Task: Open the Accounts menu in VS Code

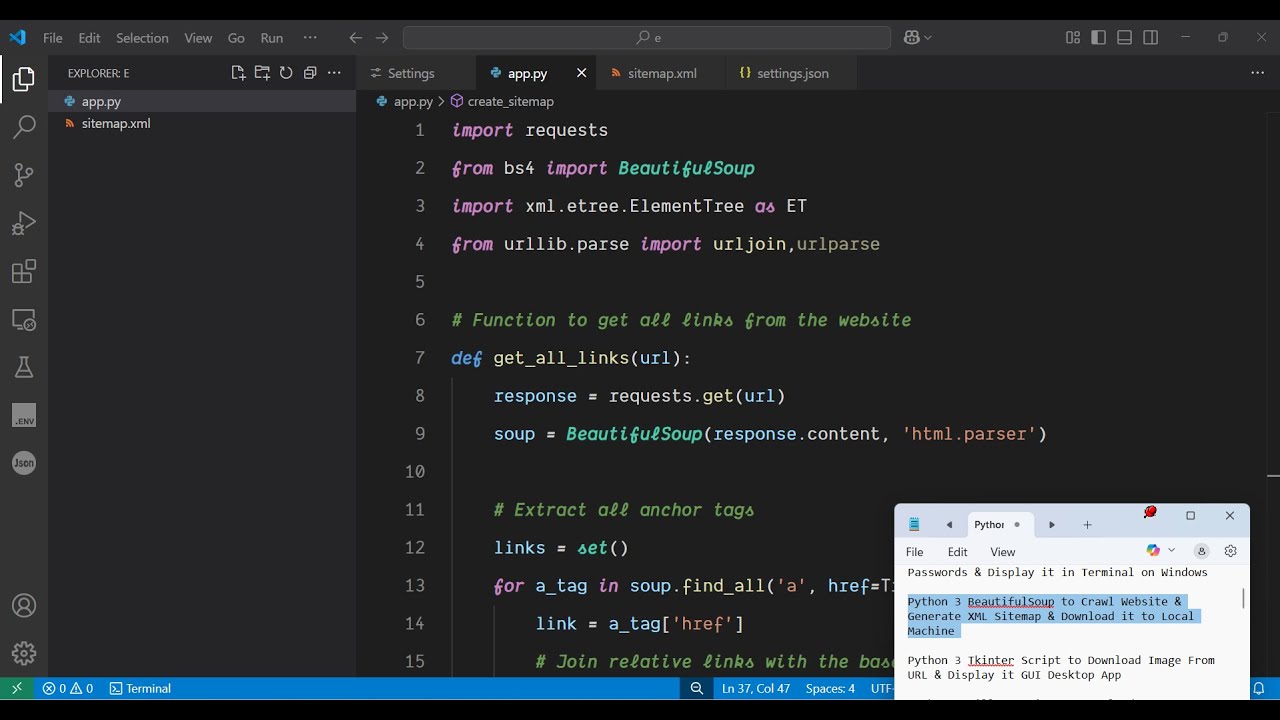Action: [x=24, y=606]
